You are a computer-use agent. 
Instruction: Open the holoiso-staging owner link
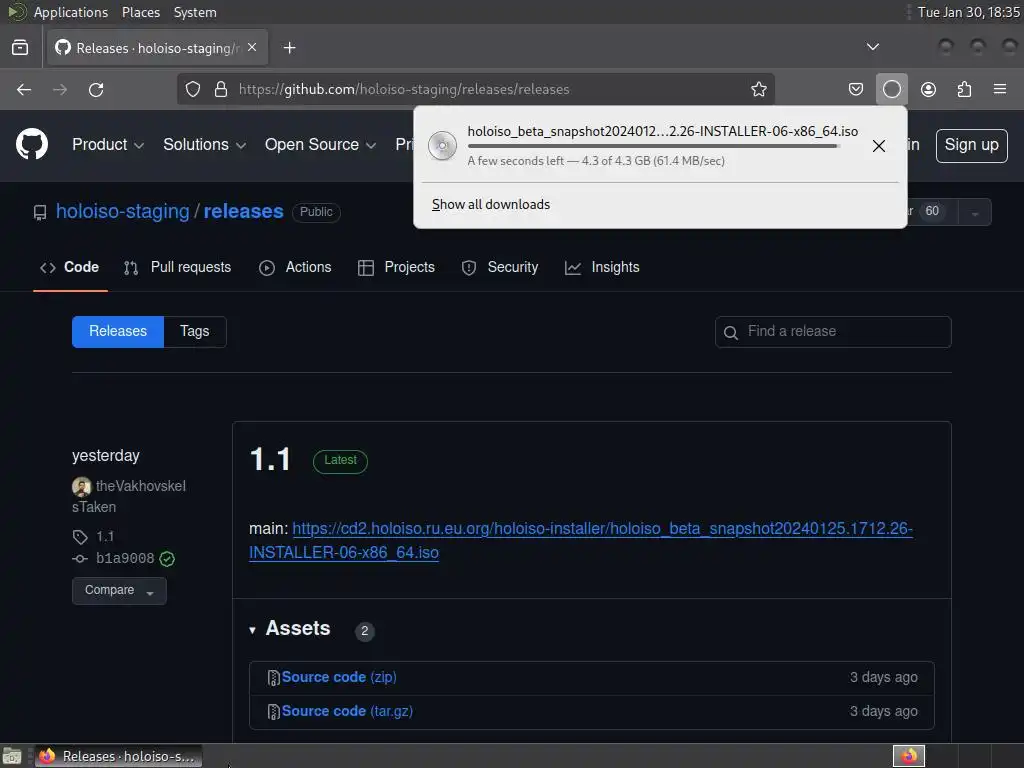[x=123, y=212]
